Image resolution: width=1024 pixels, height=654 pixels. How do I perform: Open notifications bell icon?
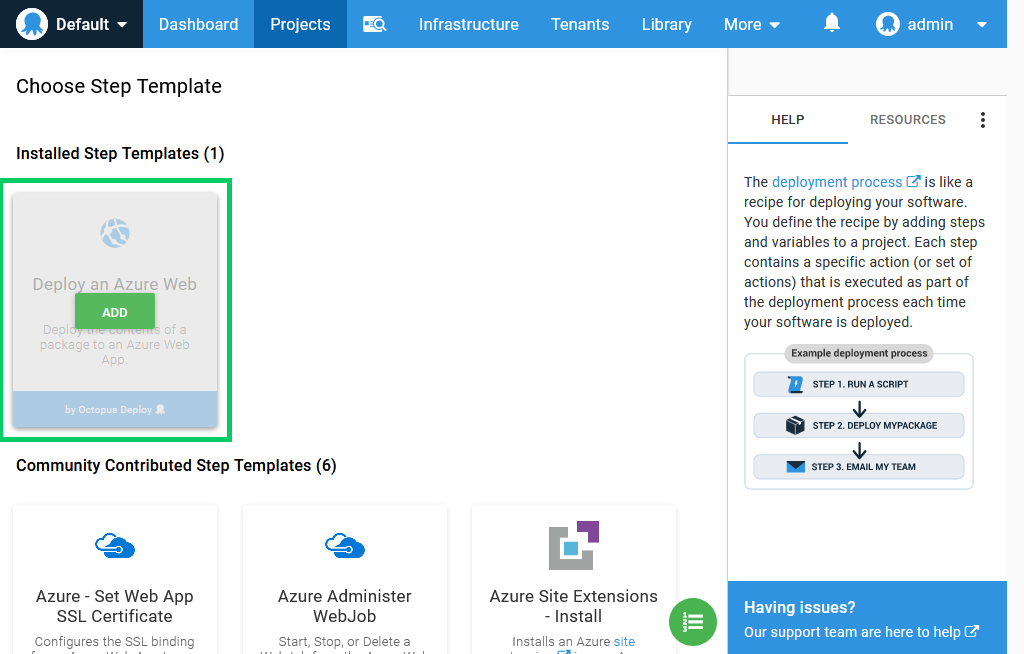831,24
